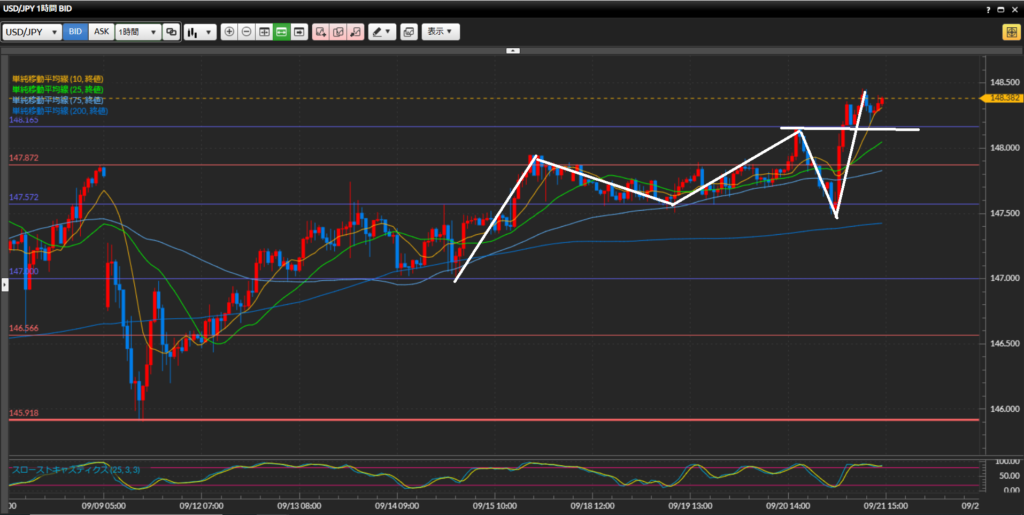
Task: Click the linked-charts icon beside timeframe selector
Action: tap(172, 32)
